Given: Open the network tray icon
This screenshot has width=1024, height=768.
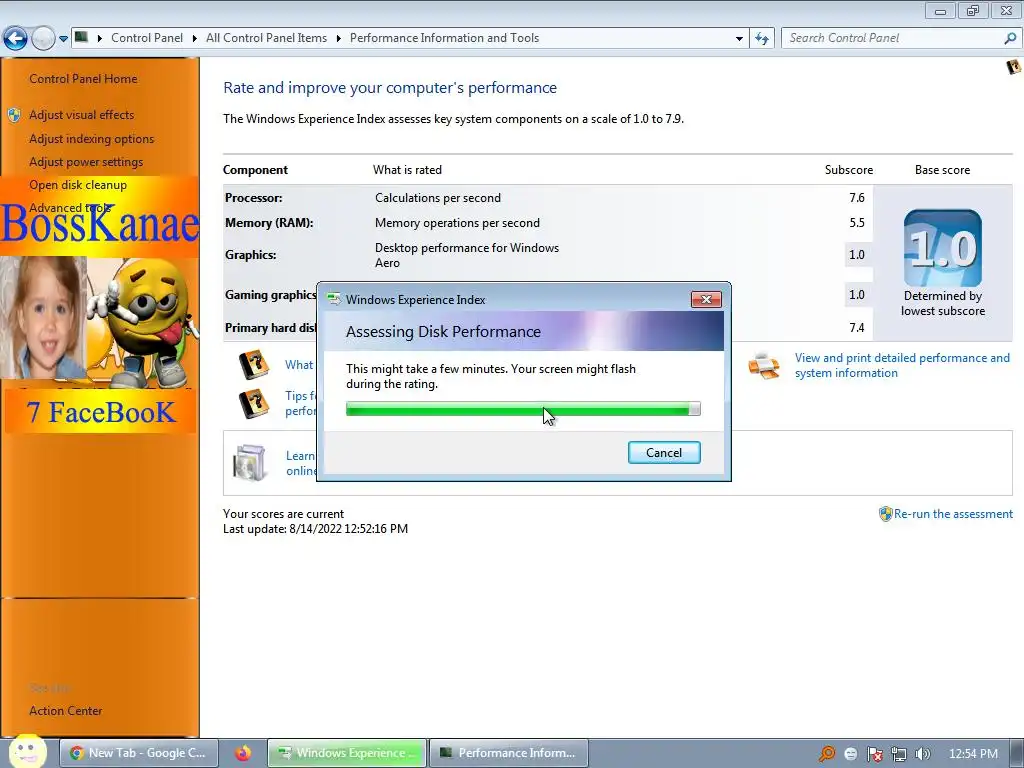Looking at the screenshot, I should click(x=899, y=754).
